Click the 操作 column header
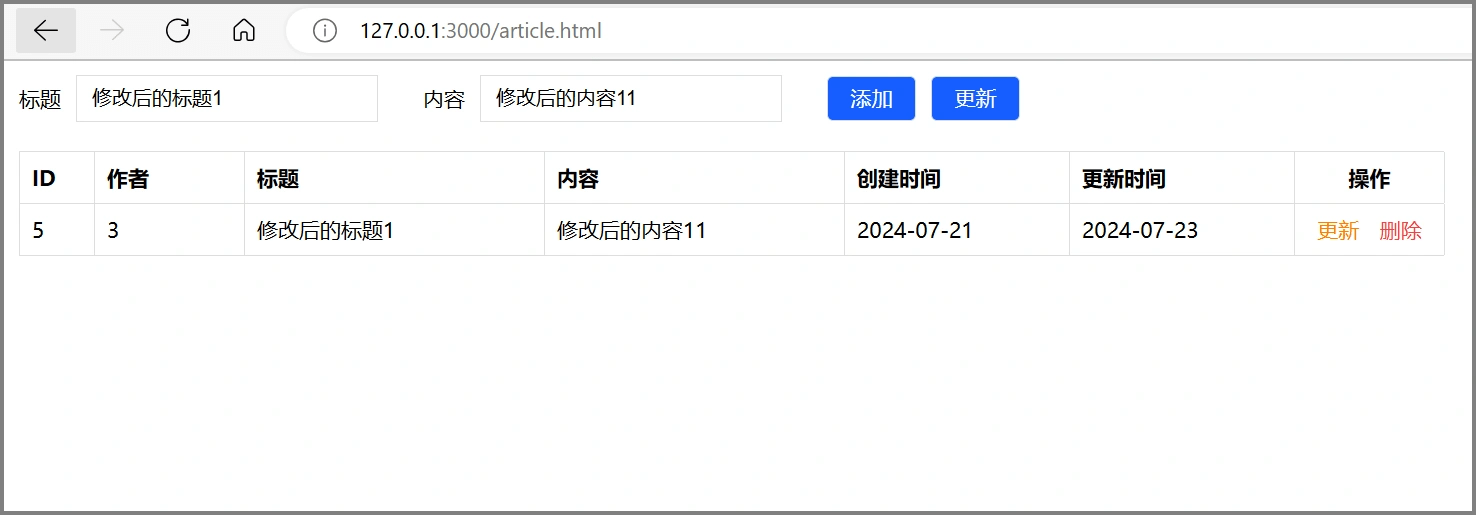This screenshot has width=1476, height=515. [x=1369, y=179]
